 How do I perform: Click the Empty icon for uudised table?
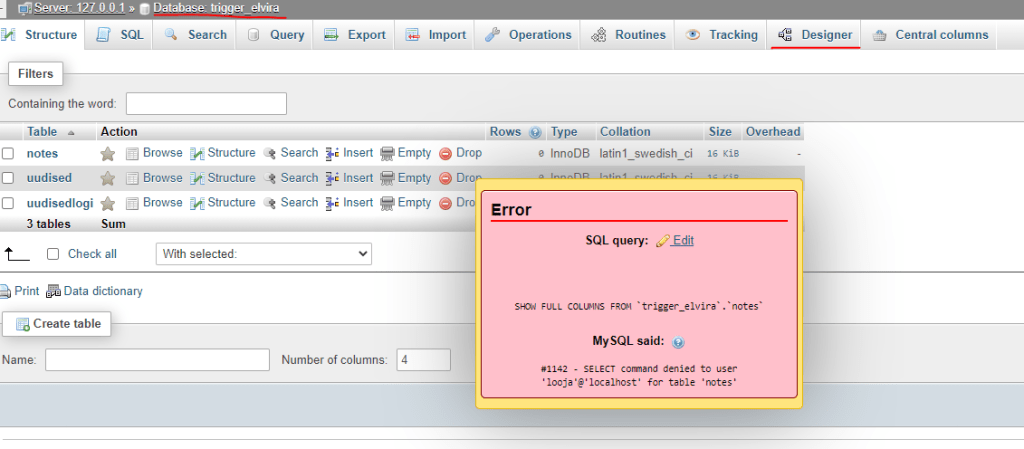pyautogui.click(x=388, y=178)
